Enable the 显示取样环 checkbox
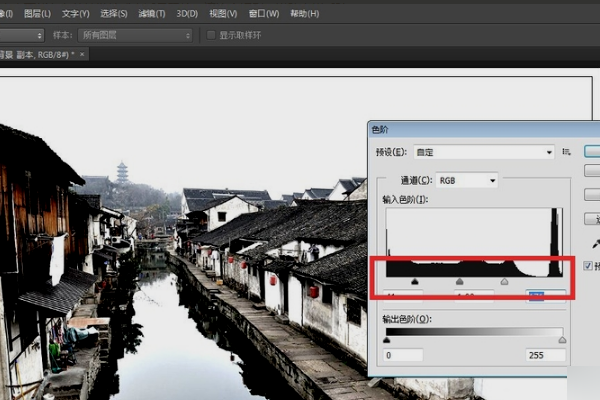Image resolution: width=600 pixels, height=400 pixels. pos(212,35)
